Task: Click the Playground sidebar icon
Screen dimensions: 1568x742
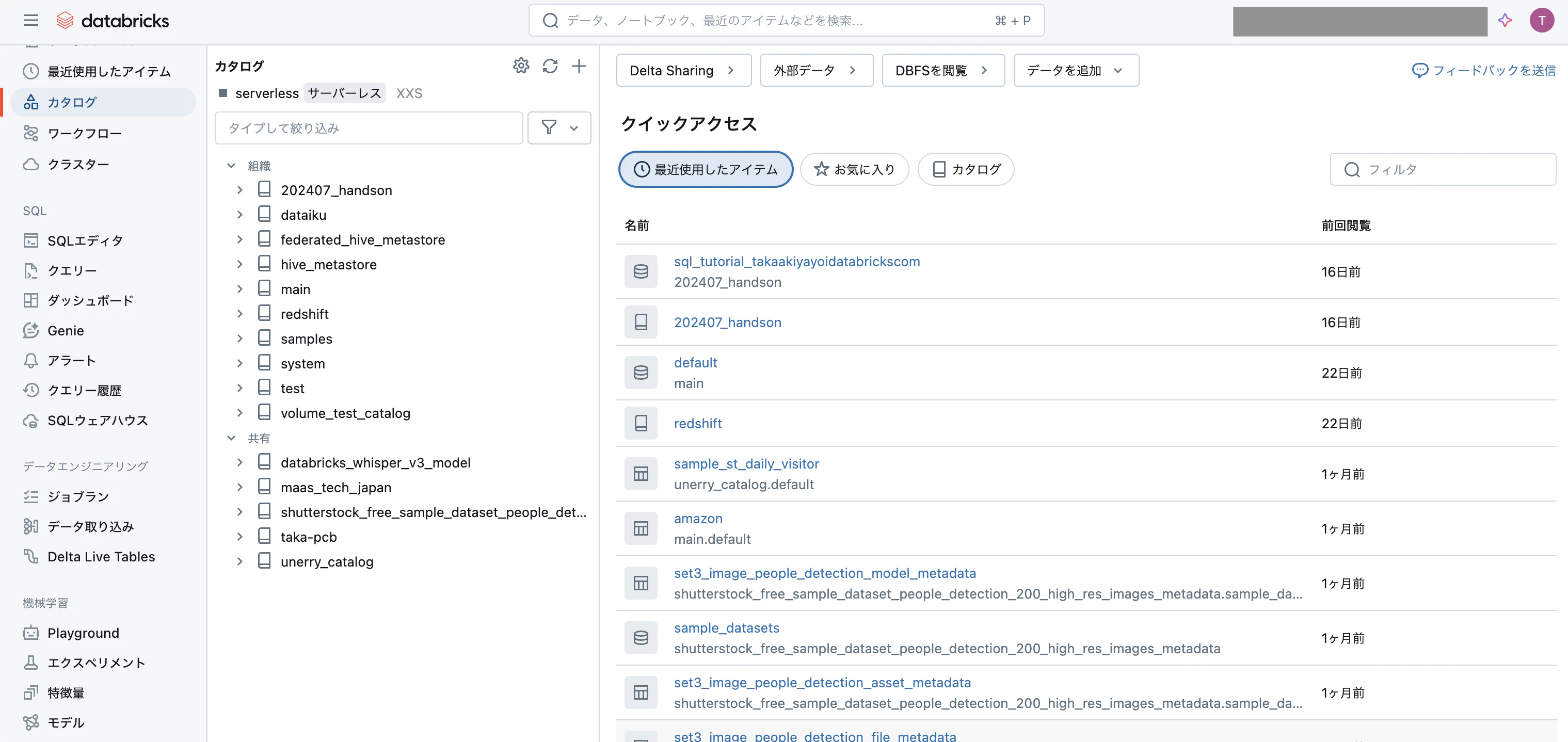Action: point(30,633)
